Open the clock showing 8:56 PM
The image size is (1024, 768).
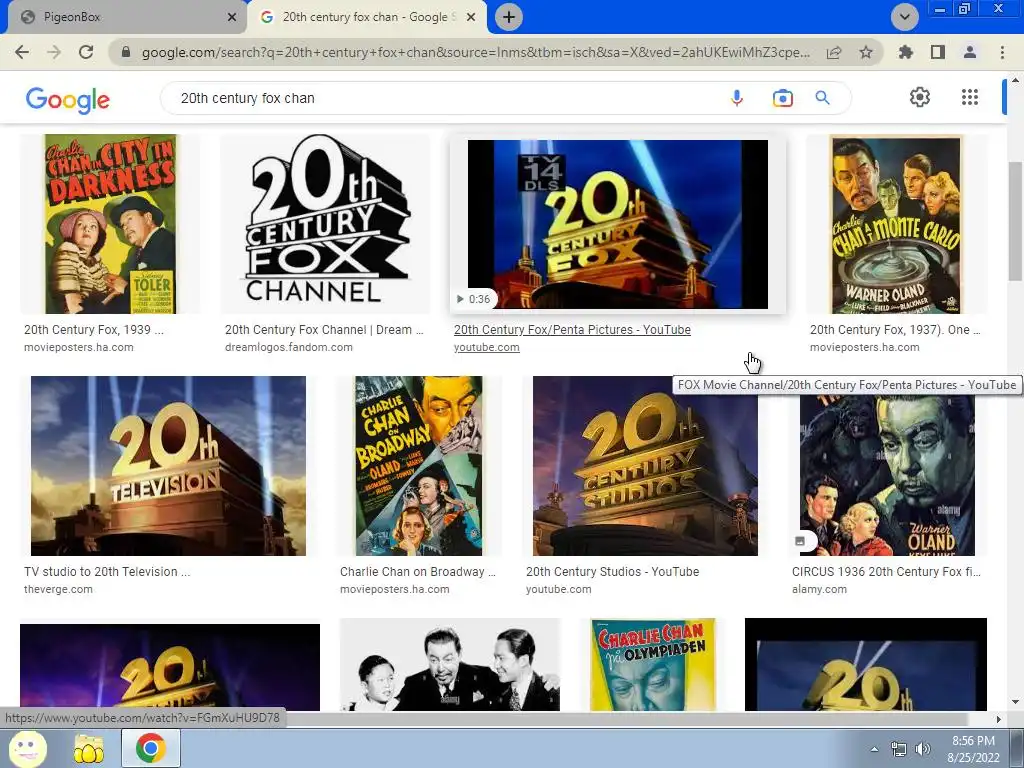point(973,749)
